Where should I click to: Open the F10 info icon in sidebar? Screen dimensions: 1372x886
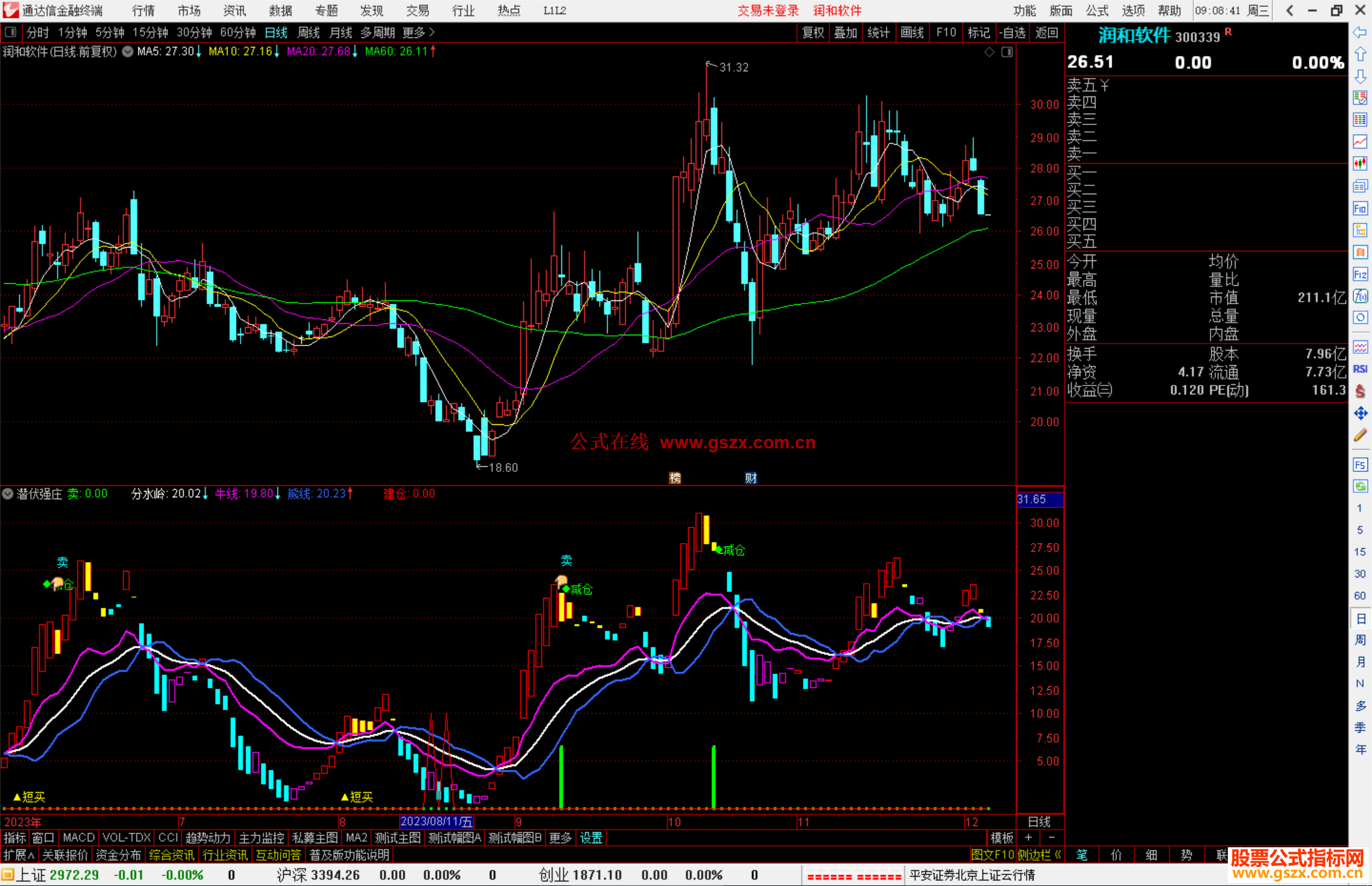tap(1360, 208)
